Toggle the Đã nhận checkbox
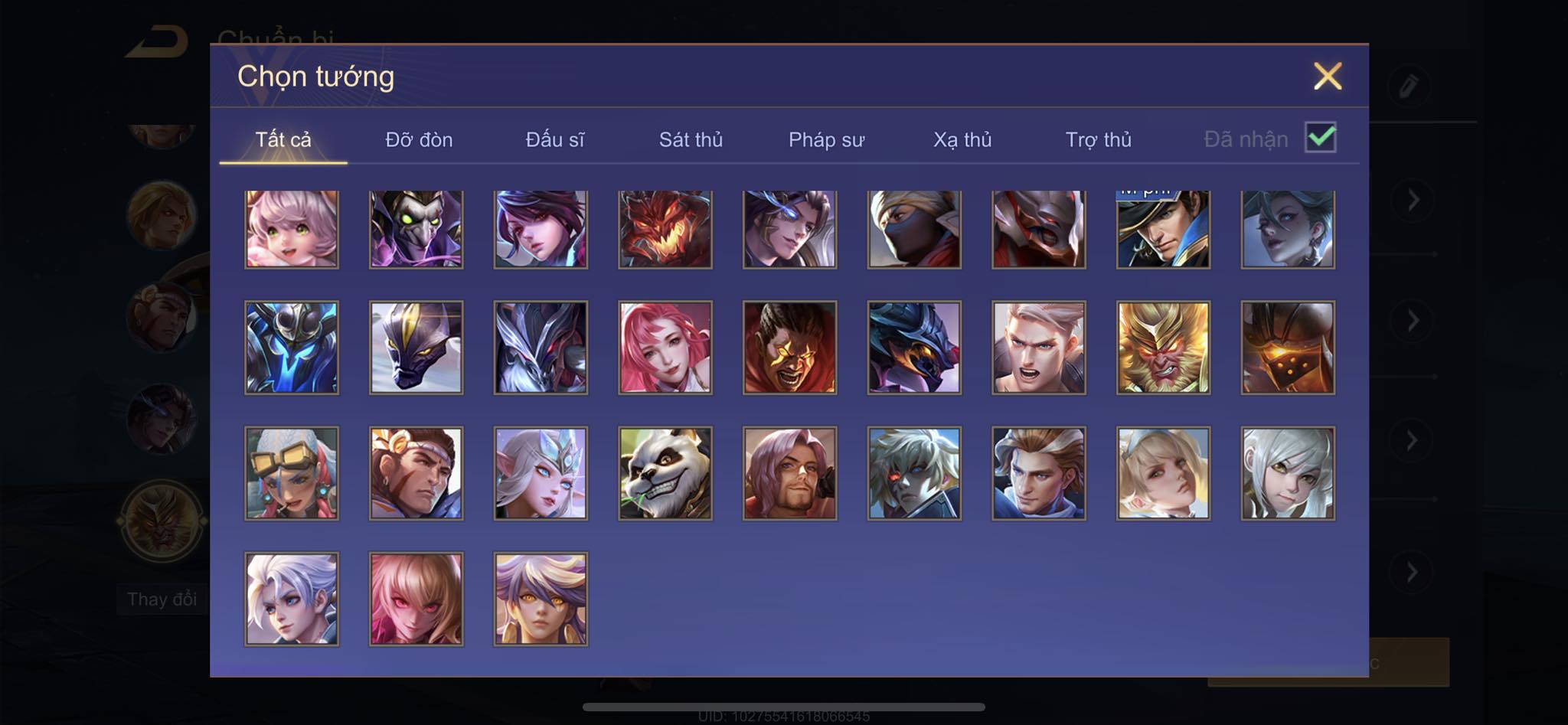1568x725 pixels. pos(1320,139)
